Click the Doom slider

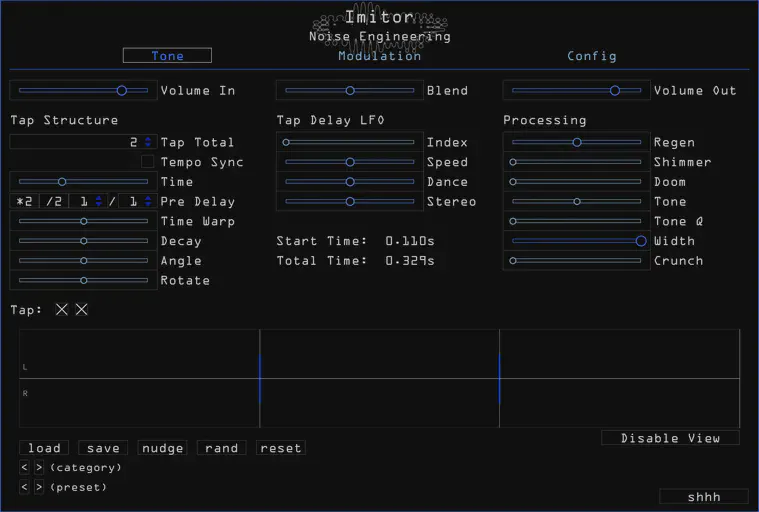tap(577, 181)
